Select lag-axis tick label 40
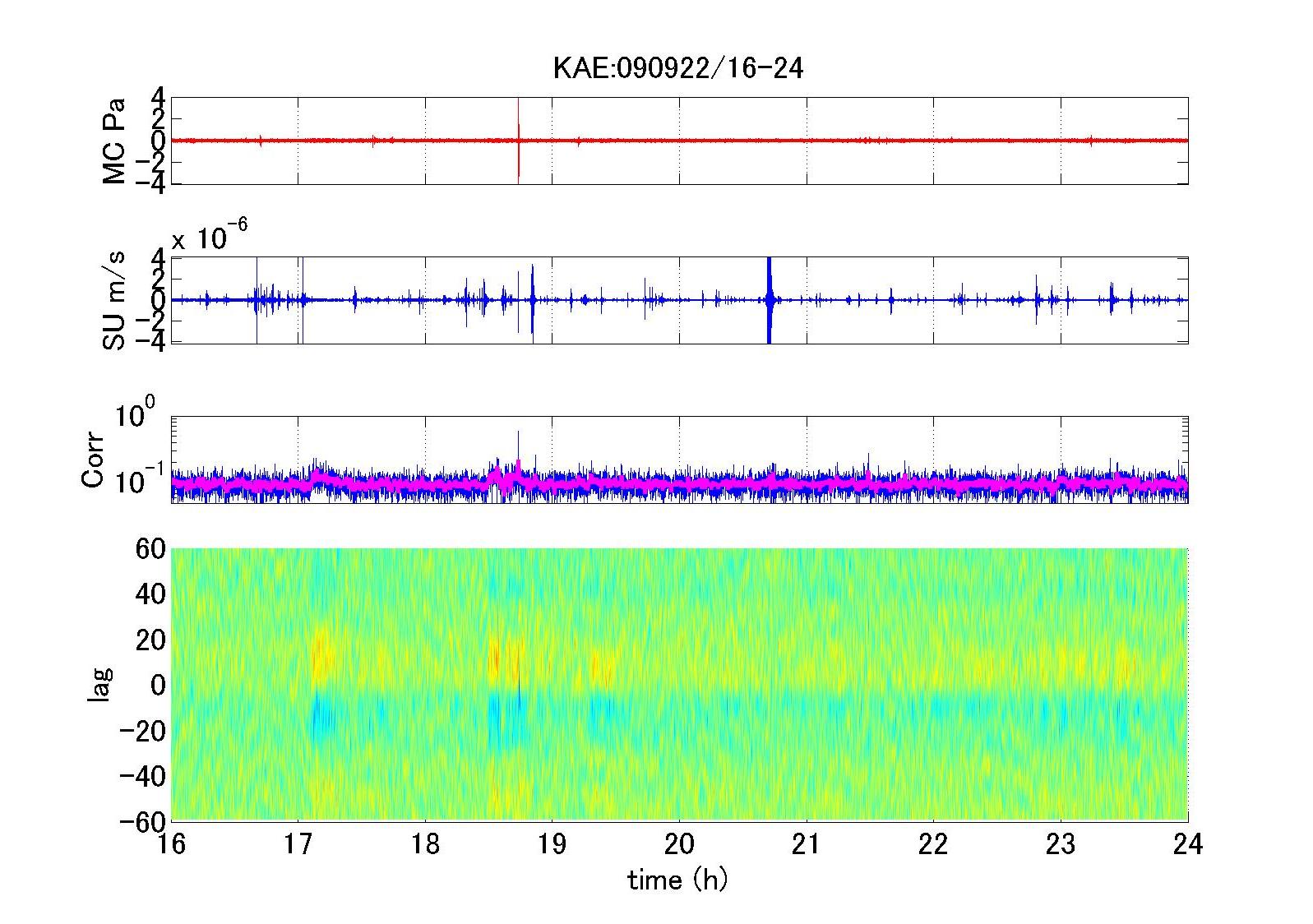The image size is (1313, 924). 150,594
